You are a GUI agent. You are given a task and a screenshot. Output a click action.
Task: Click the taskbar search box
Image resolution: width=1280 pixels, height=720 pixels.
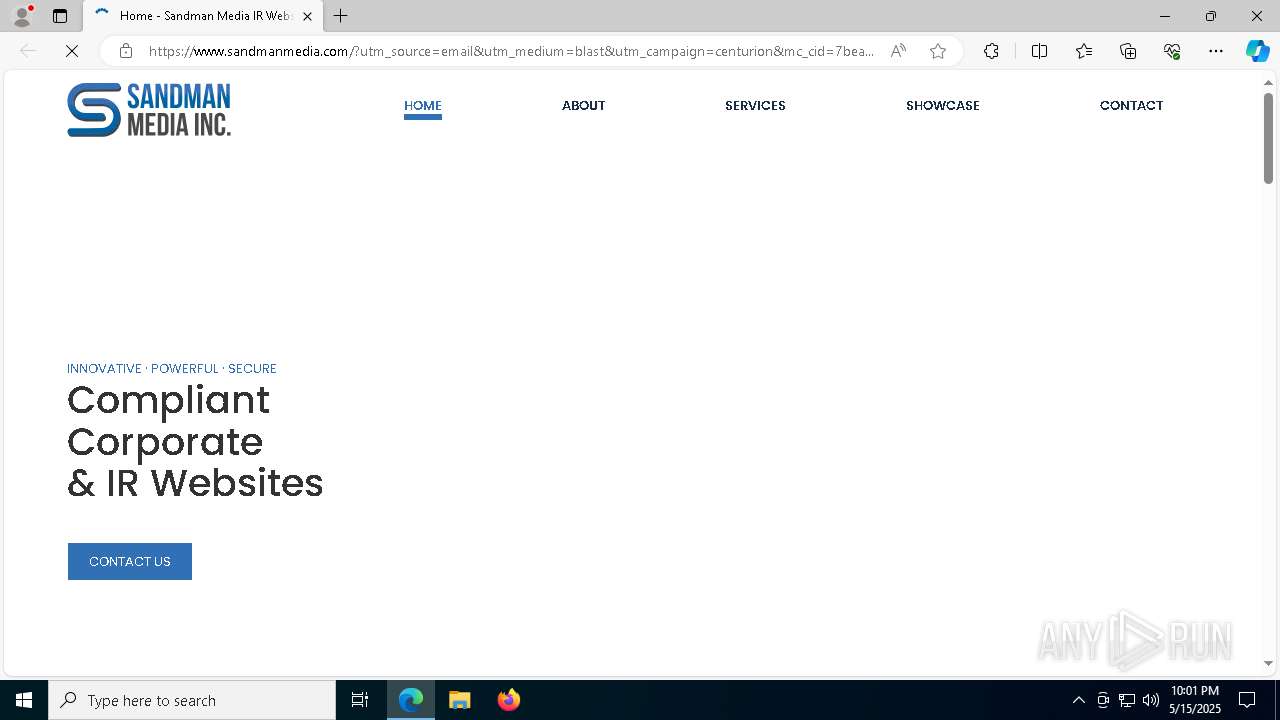(x=192, y=700)
